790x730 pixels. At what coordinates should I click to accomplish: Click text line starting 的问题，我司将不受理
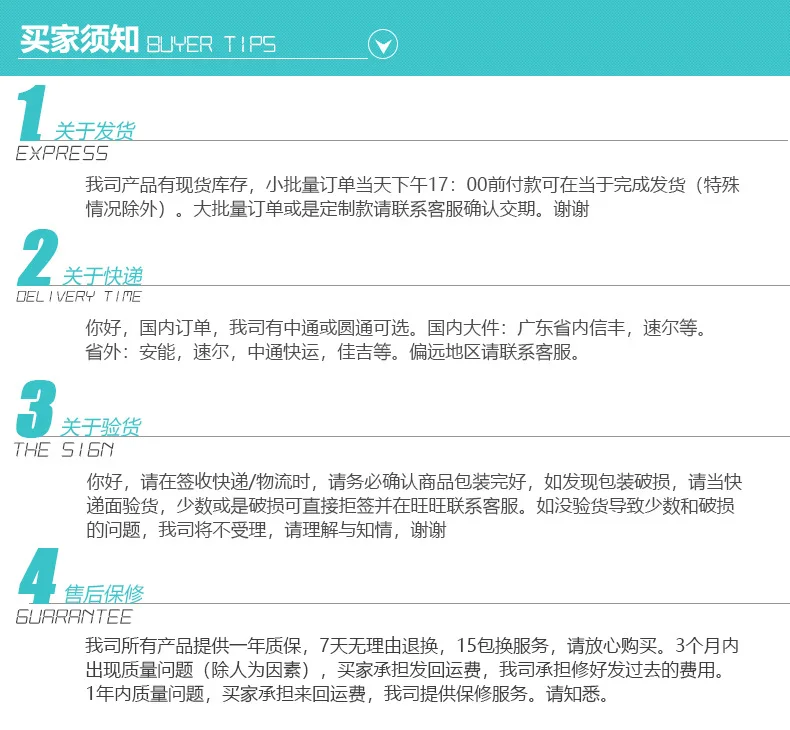pyautogui.click(x=266, y=530)
